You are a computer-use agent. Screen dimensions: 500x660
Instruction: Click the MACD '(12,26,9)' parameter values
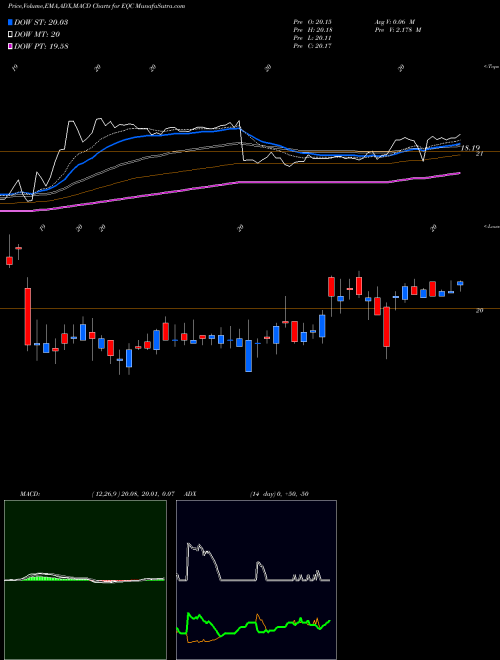pyautogui.click(x=132, y=494)
